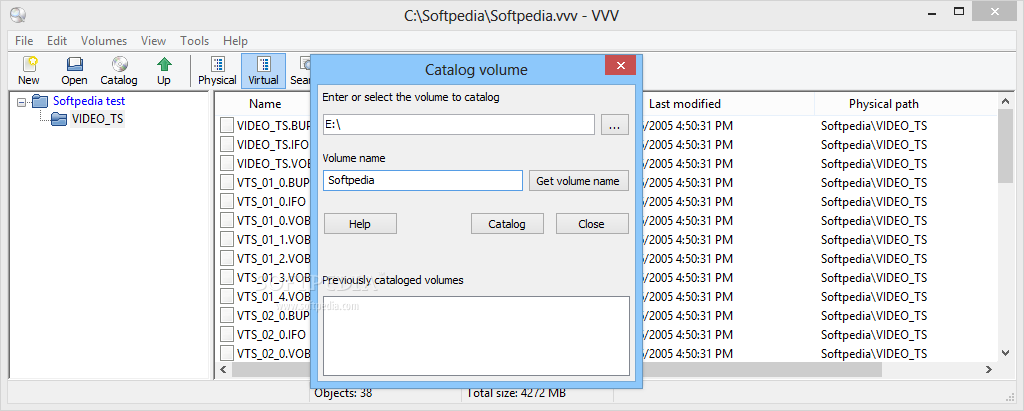Click the 'Total size: 4272 MB' status entry
Image resolution: width=1024 pixels, height=411 pixels.
(x=515, y=393)
